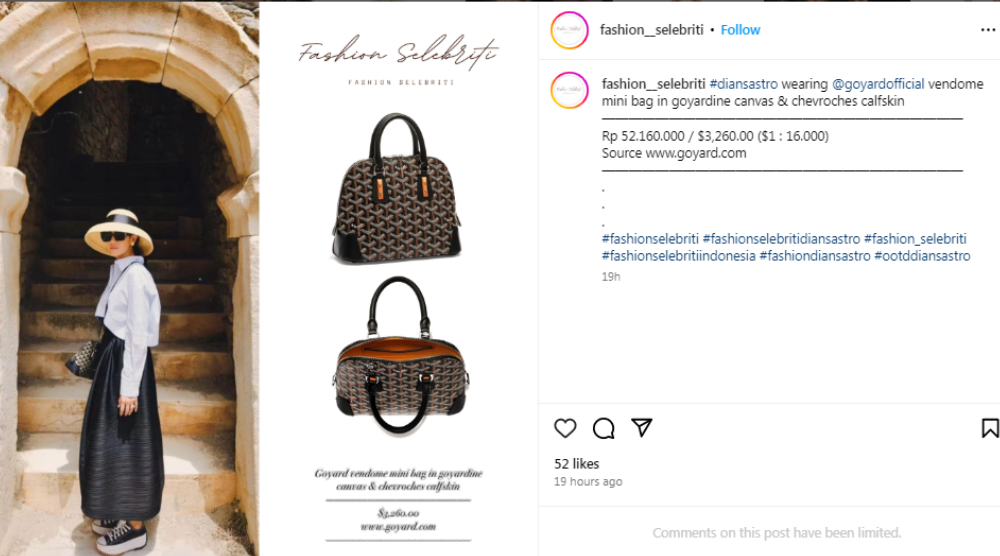Open comments with the speech bubble icon
This screenshot has height=556, width=1000.
click(603, 428)
